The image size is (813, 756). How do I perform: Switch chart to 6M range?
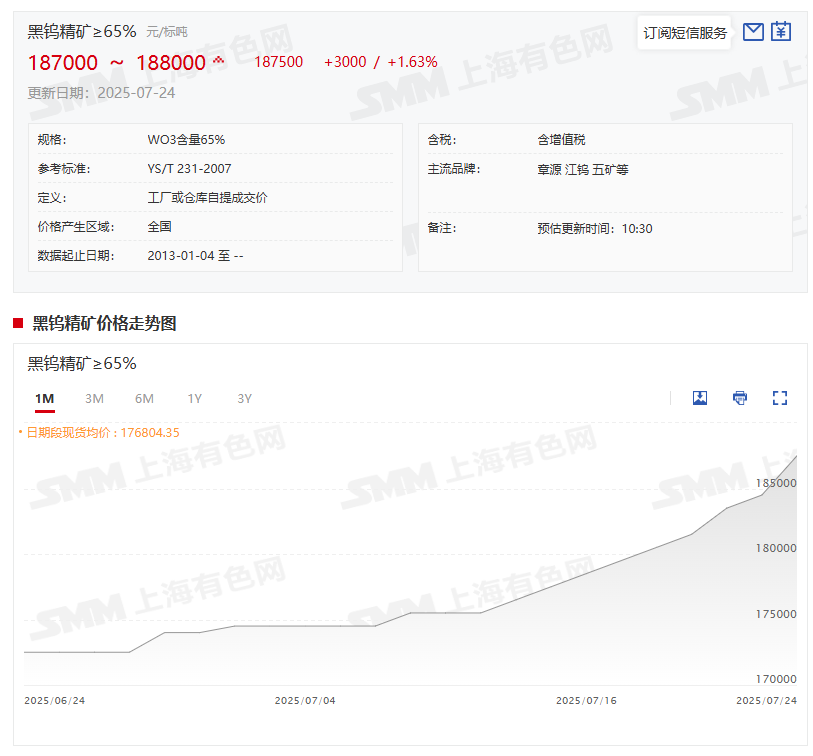point(144,399)
